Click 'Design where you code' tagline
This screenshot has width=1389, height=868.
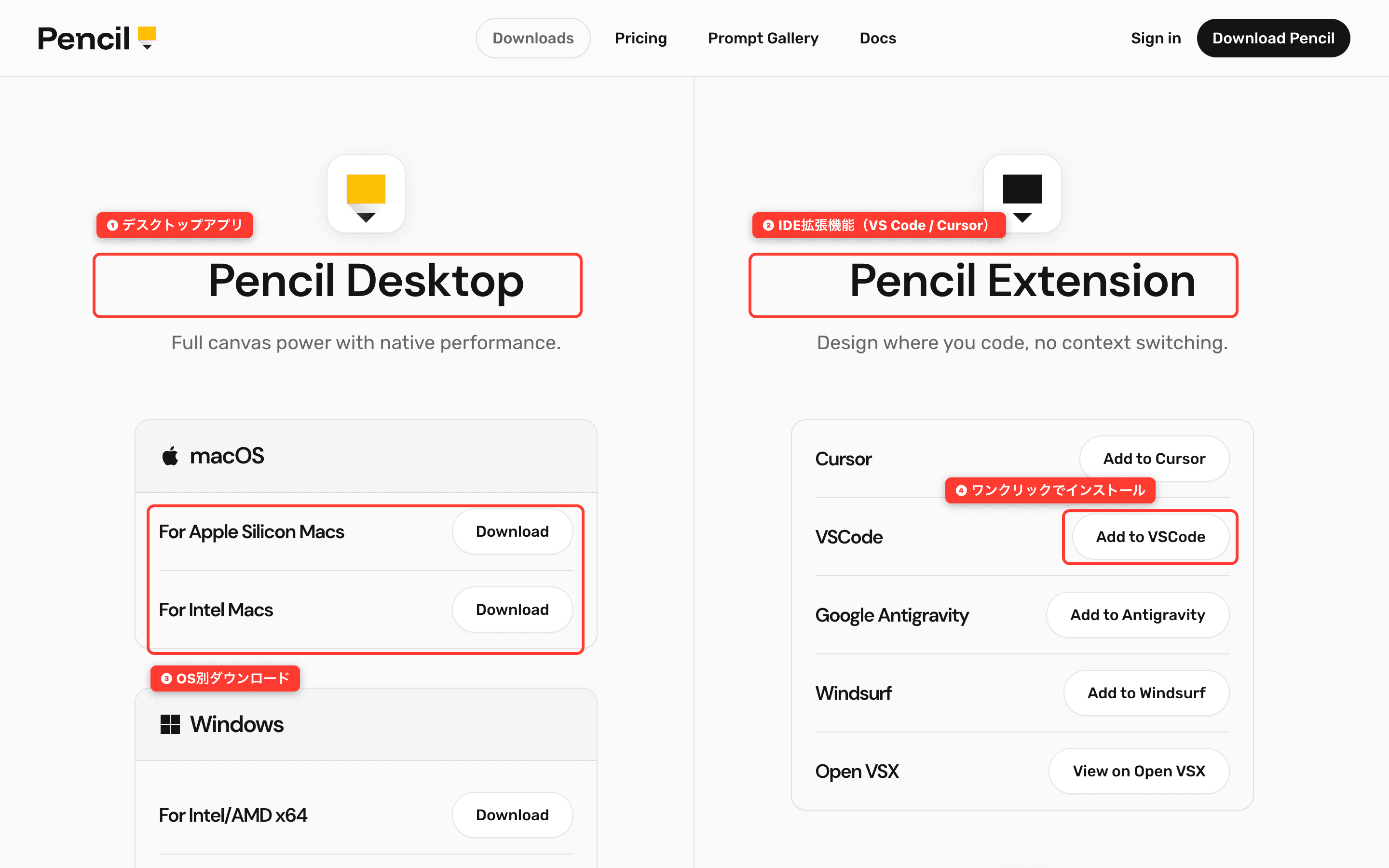click(x=1022, y=343)
